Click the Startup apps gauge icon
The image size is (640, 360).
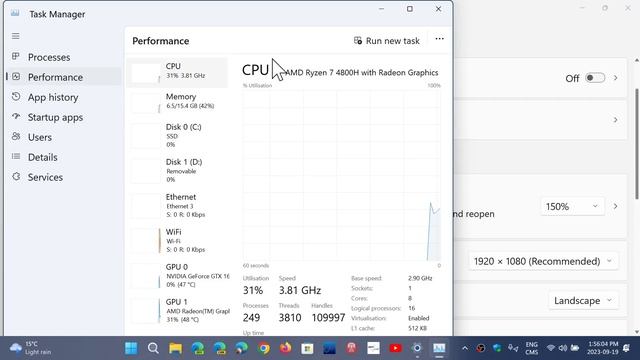pyautogui.click(x=16, y=117)
